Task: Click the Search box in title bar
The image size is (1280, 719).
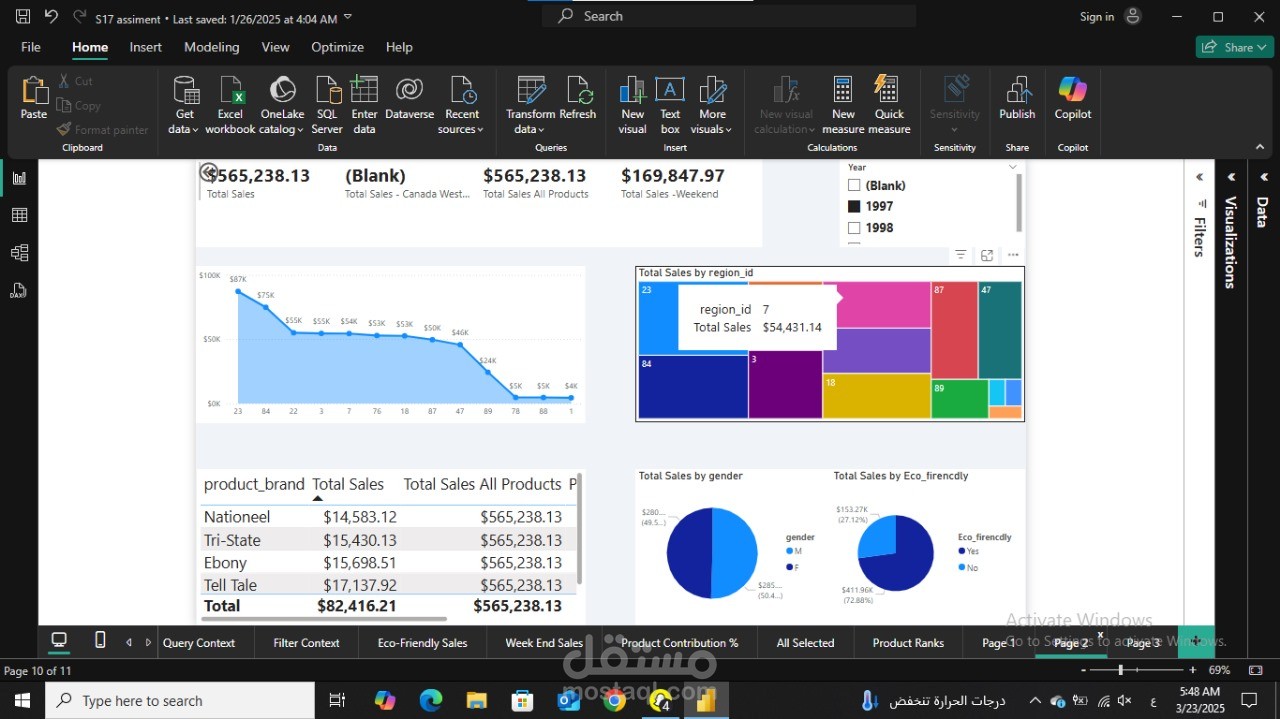Action: [729, 16]
